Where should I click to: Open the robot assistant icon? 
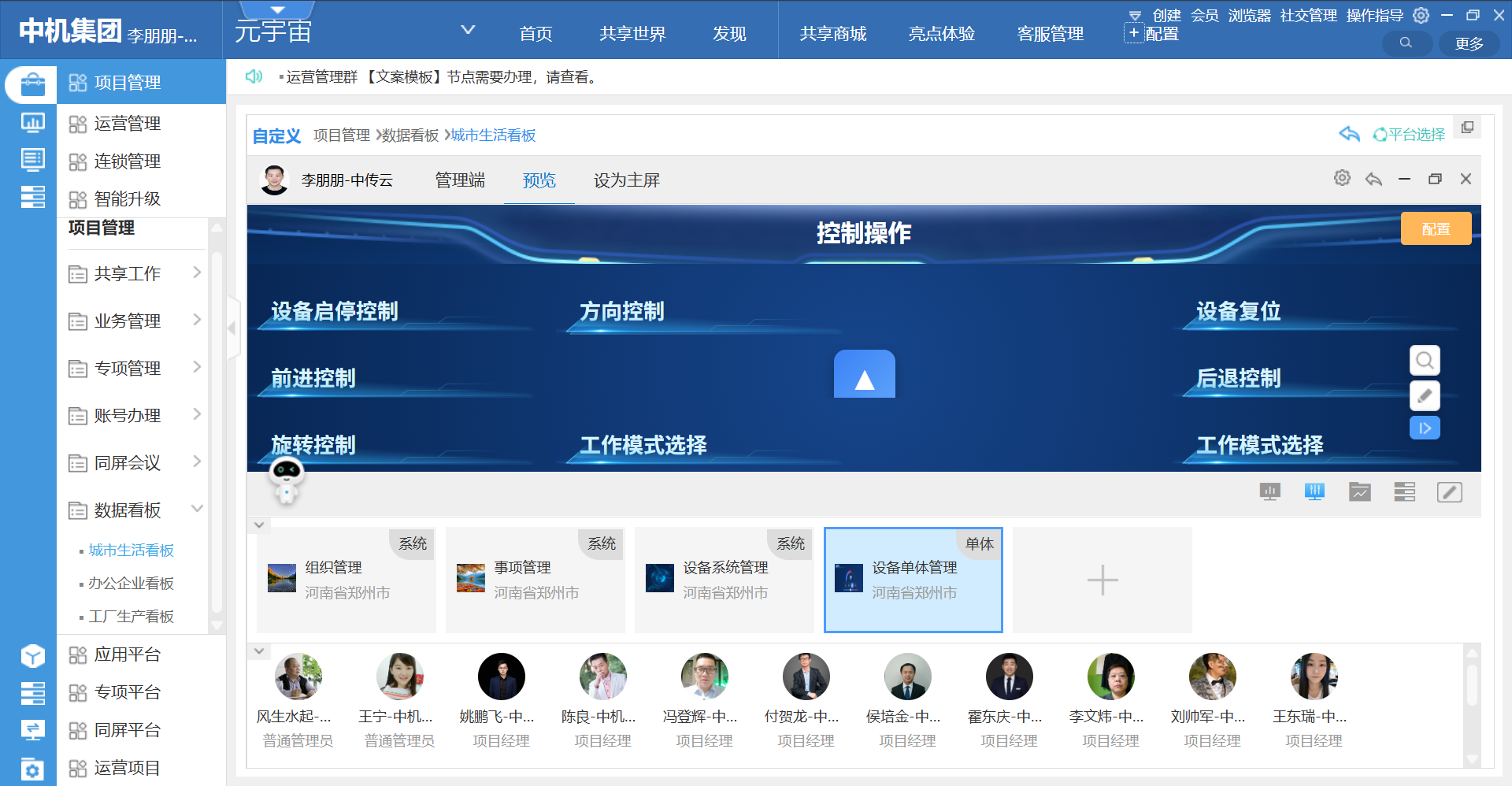286,479
